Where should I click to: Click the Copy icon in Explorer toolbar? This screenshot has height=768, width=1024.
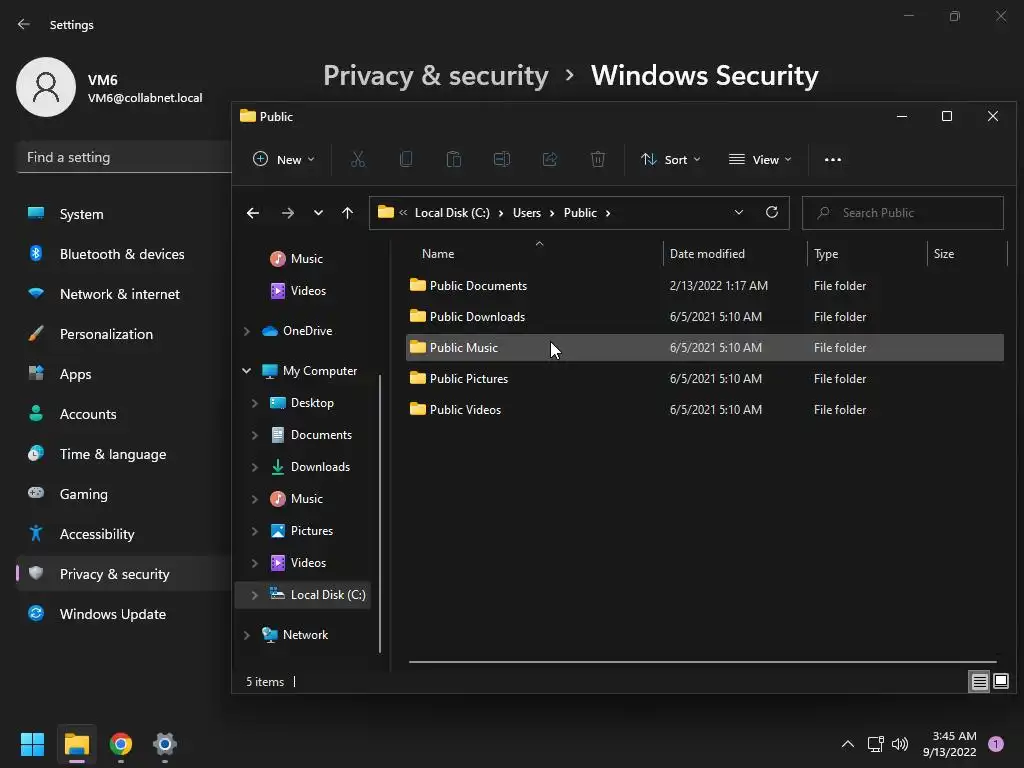[406, 159]
